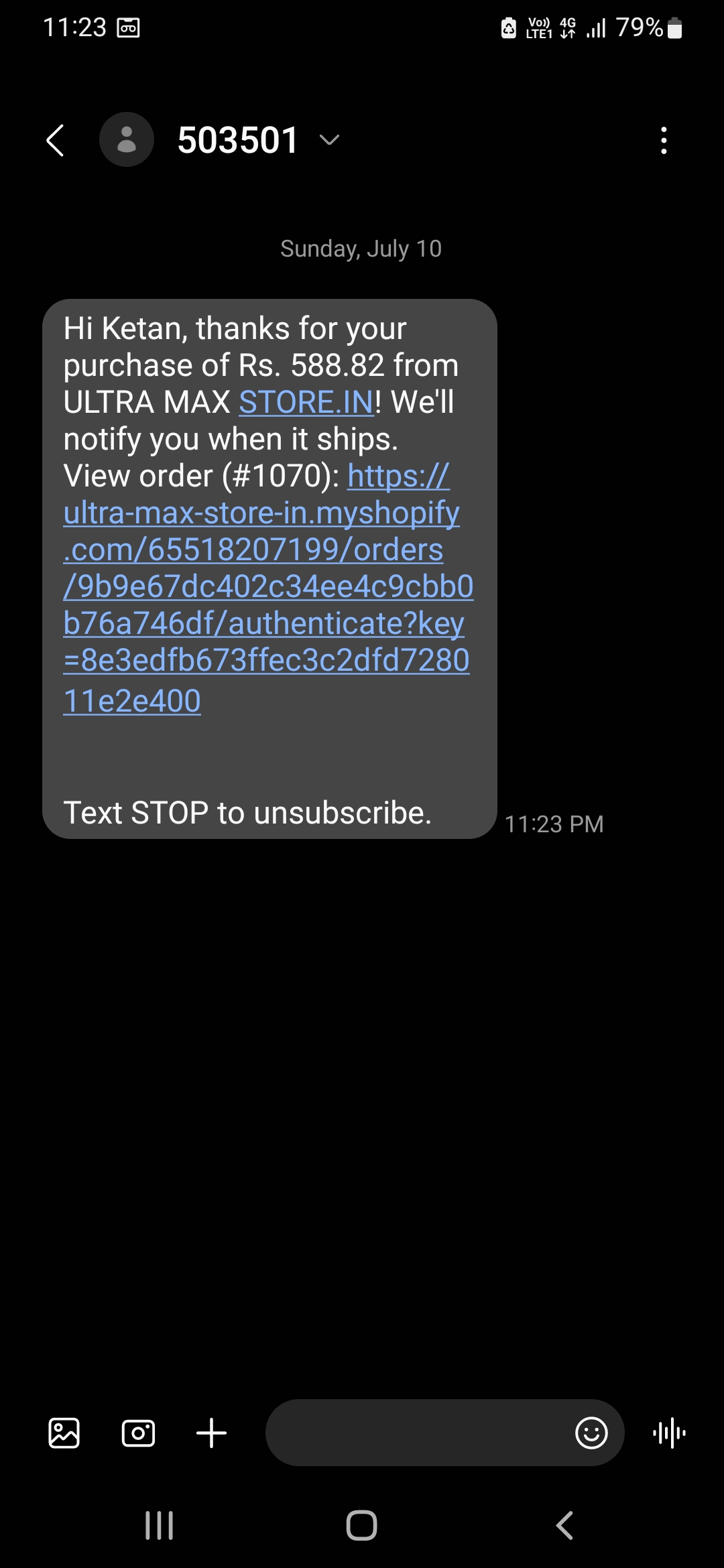Go back to the conversation list

pyautogui.click(x=56, y=141)
